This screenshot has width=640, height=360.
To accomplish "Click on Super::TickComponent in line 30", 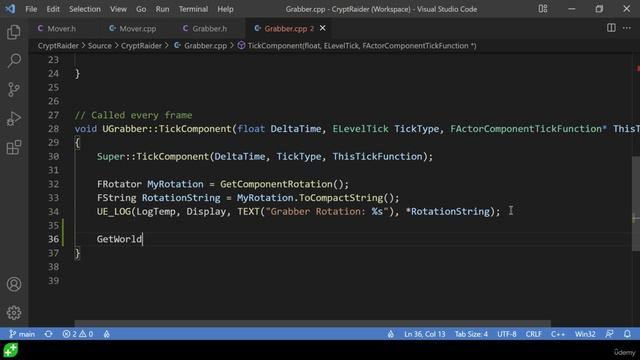I will (x=153, y=156).
